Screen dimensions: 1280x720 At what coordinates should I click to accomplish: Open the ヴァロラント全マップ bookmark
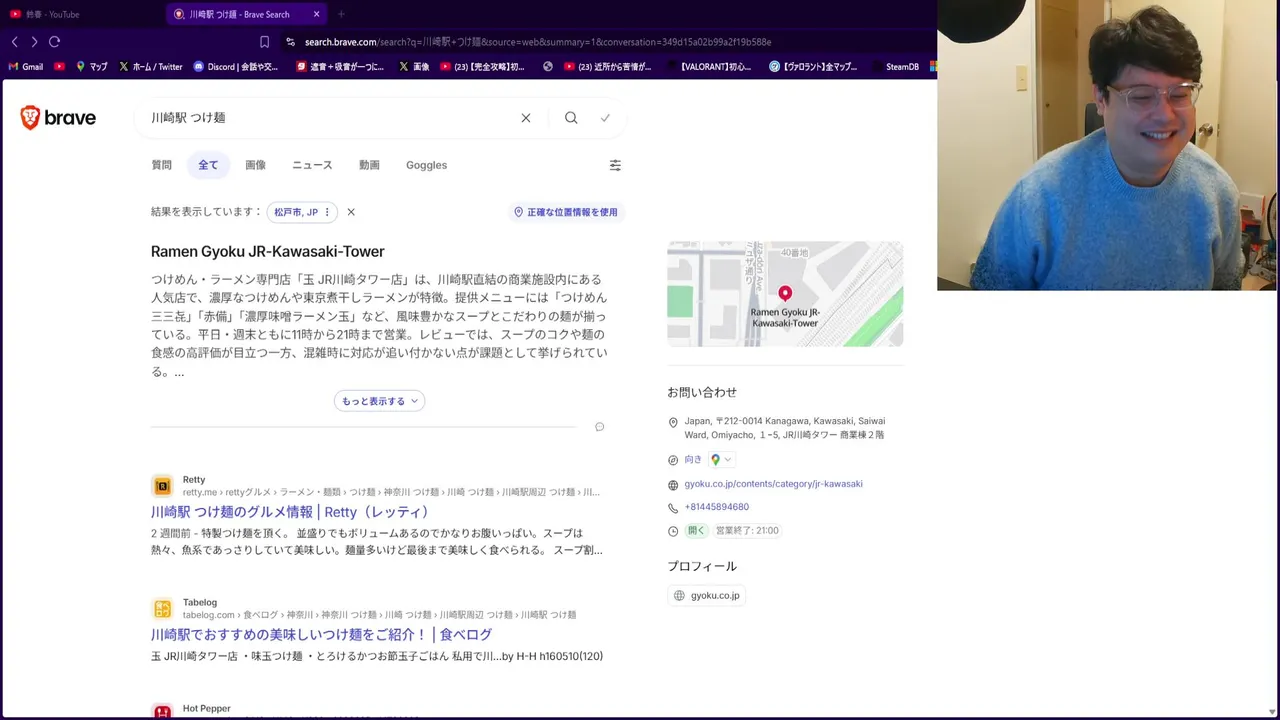point(813,67)
